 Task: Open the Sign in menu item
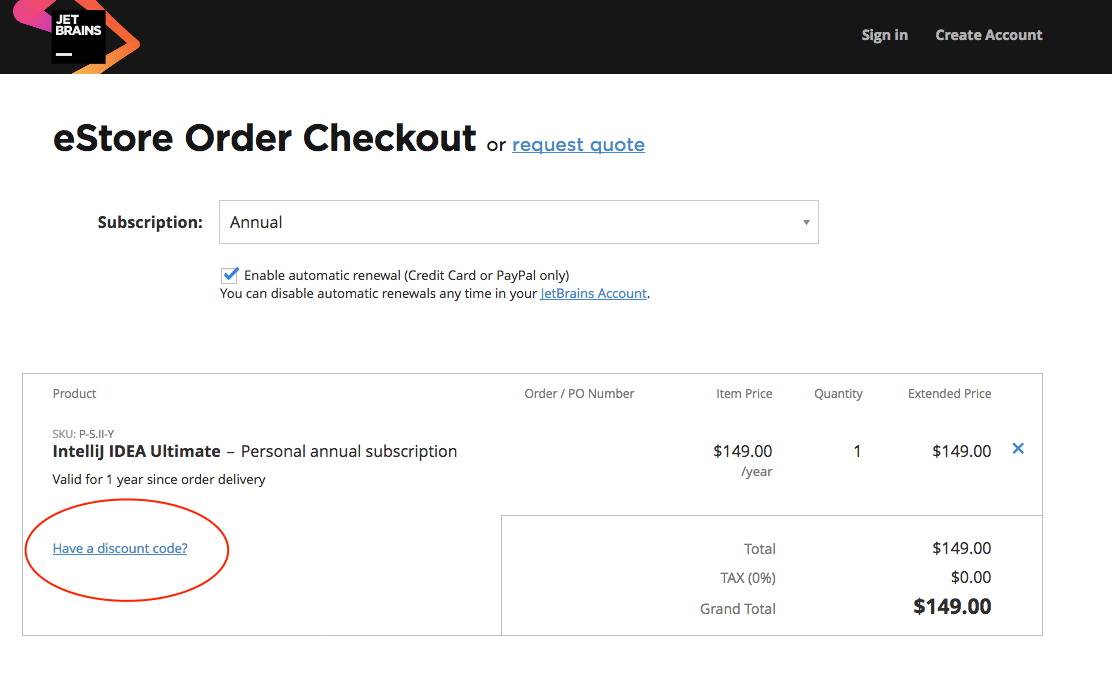(x=884, y=35)
